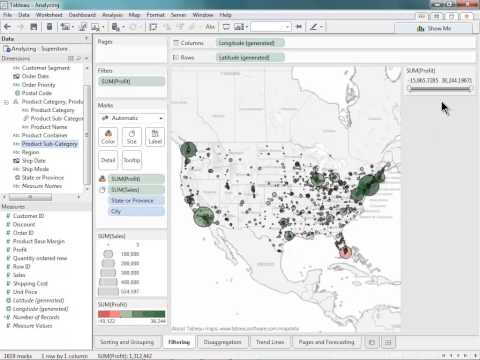Click the new worksheet icon beside tabs
Image resolution: width=480 pixels, height=360 pixels.
coord(372,342)
